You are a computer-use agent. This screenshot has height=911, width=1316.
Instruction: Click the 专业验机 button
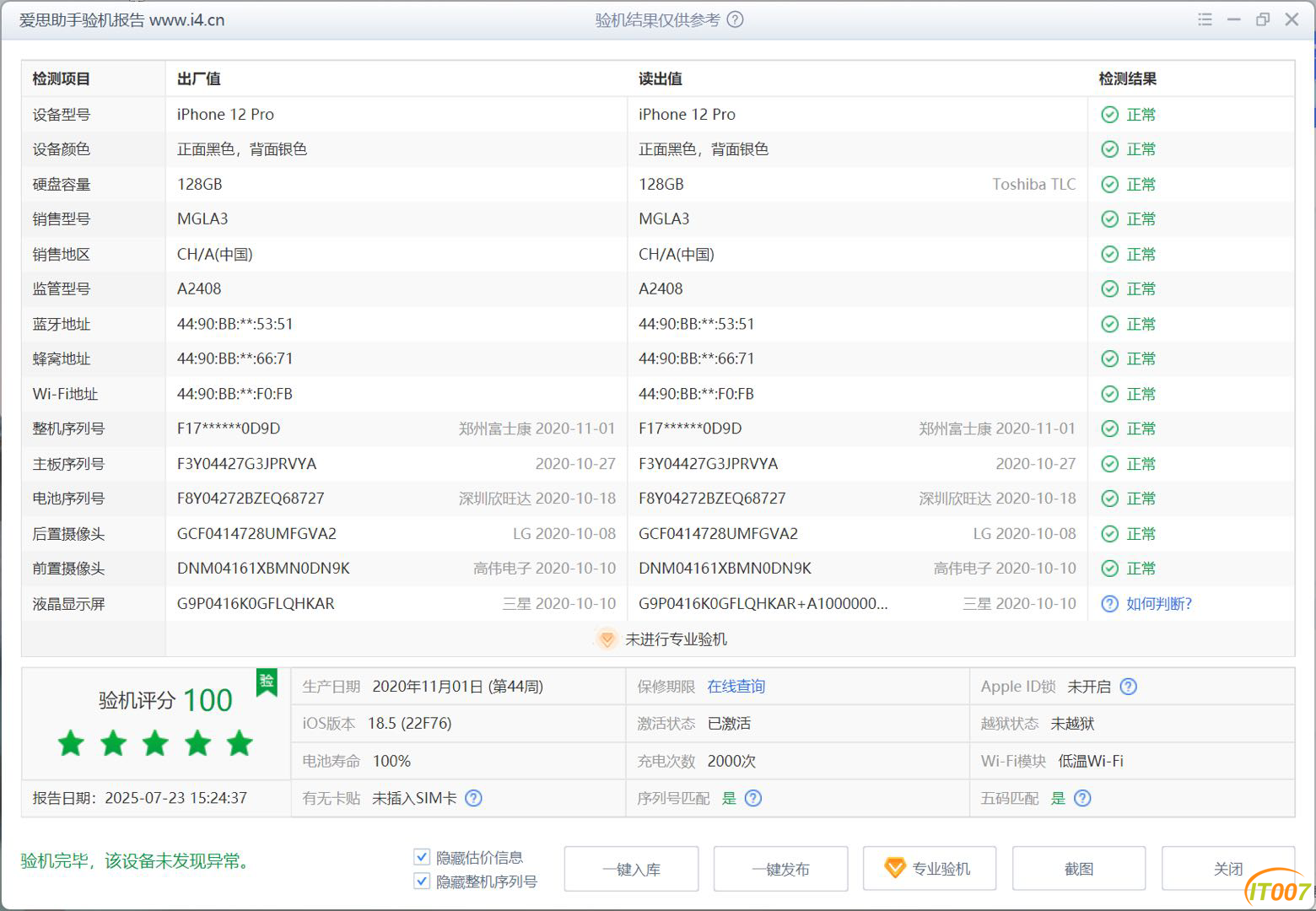(930, 869)
